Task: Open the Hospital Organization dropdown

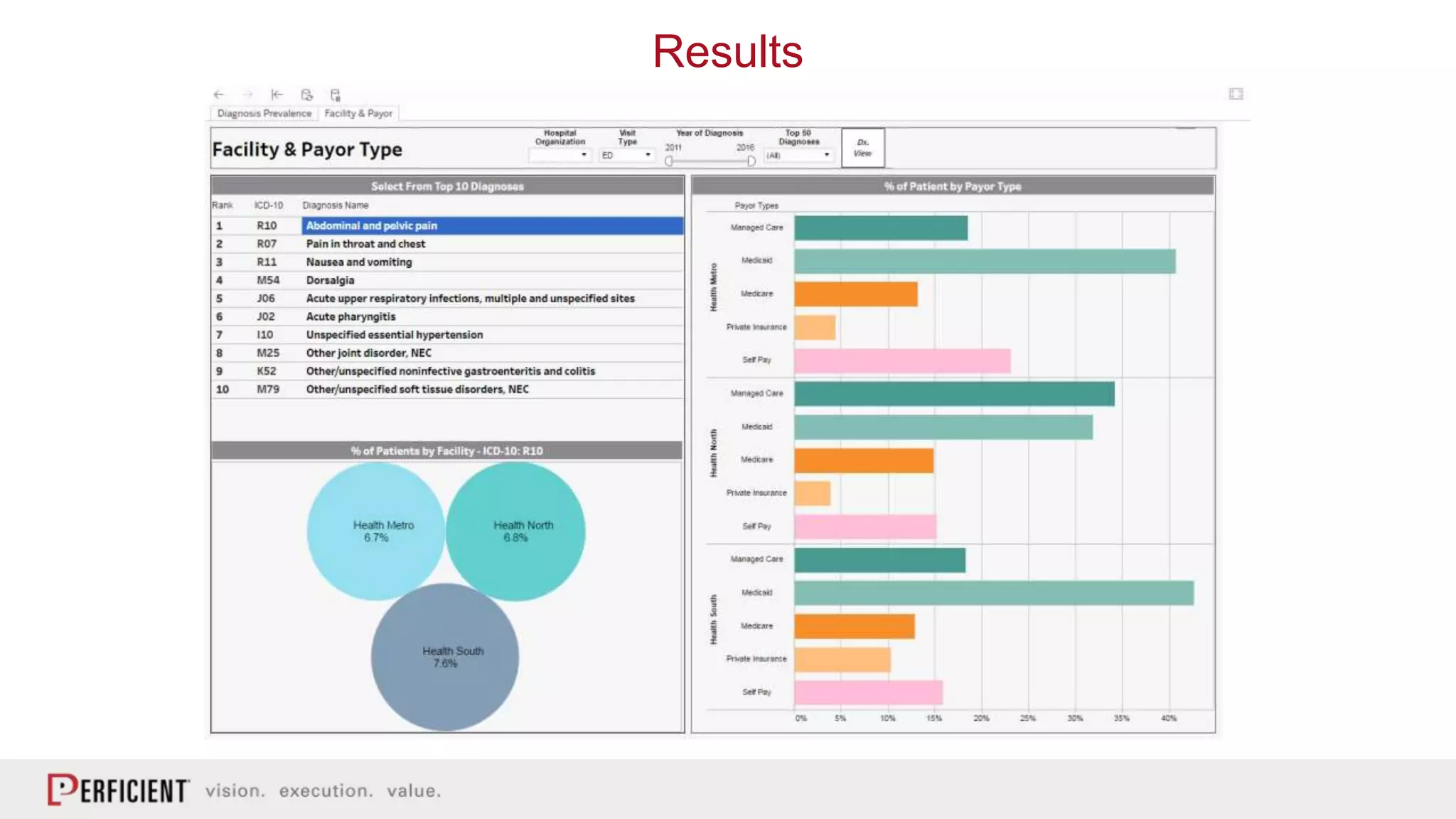Action: (560, 155)
